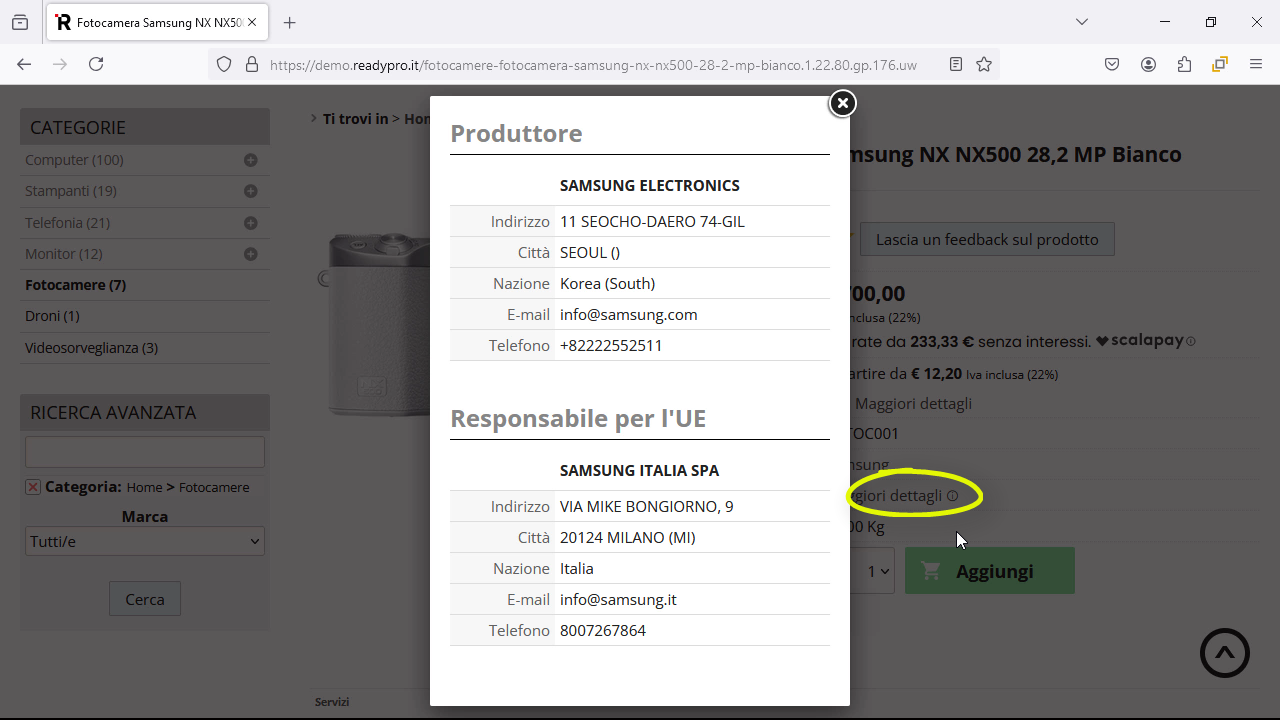Click the Korea (South) nation value
Screen dimensions: 1280x720
(x=607, y=283)
